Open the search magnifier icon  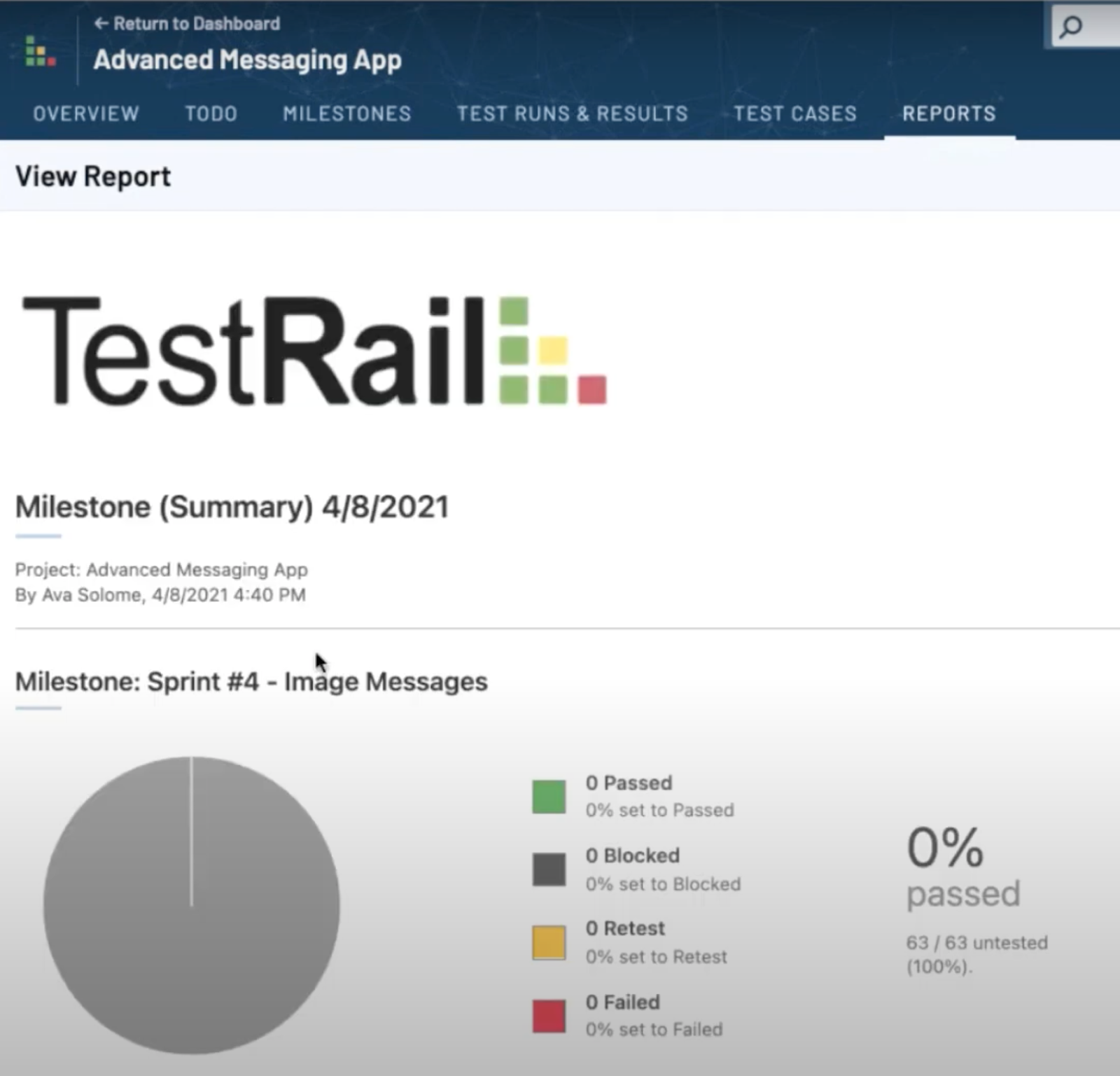click(x=1071, y=27)
